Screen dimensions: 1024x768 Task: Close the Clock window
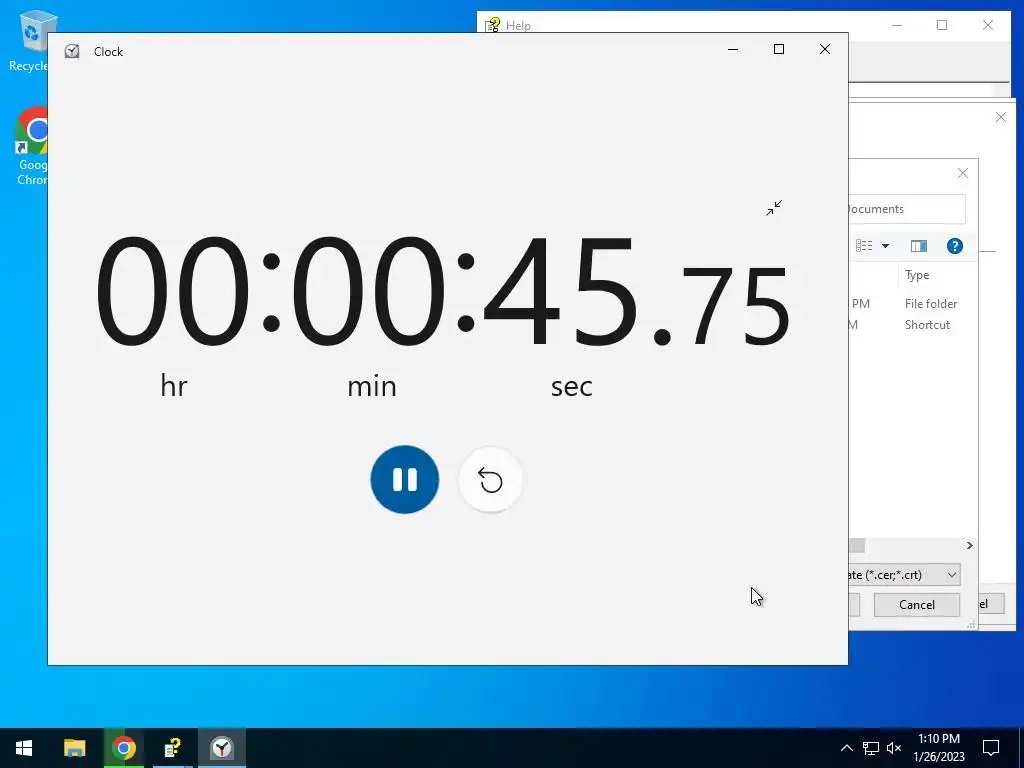tap(825, 50)
